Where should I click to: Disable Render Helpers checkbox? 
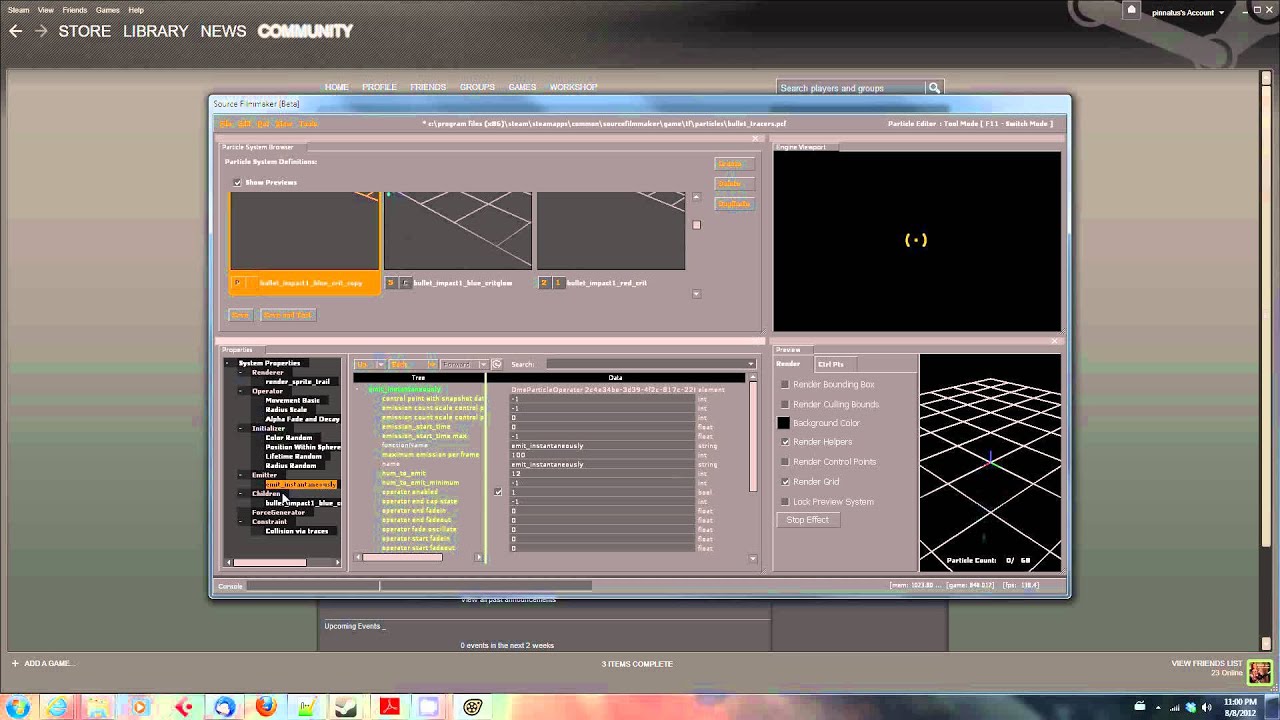tap(785, 442)
